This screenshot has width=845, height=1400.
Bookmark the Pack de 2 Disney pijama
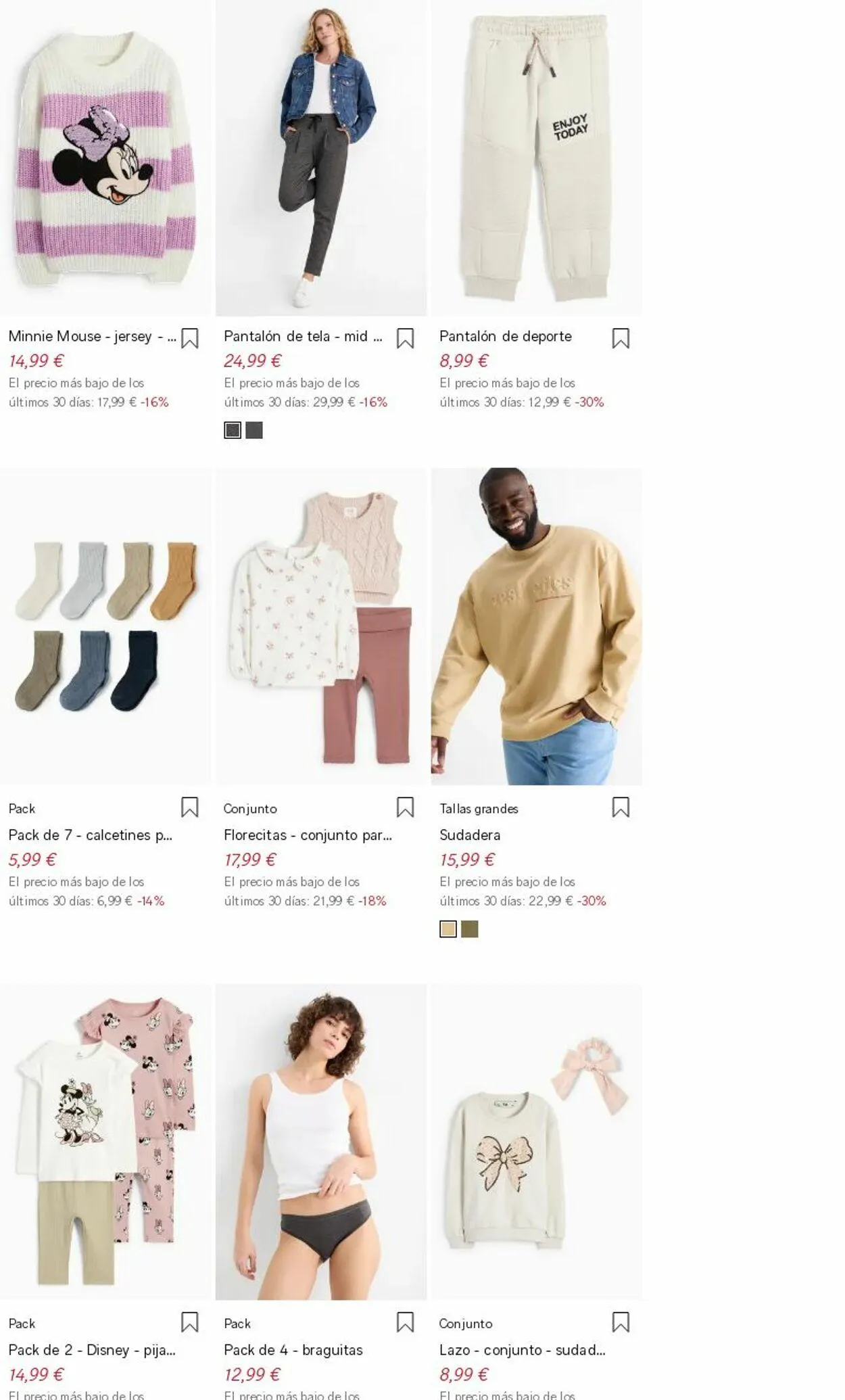tap(190, 1322)
